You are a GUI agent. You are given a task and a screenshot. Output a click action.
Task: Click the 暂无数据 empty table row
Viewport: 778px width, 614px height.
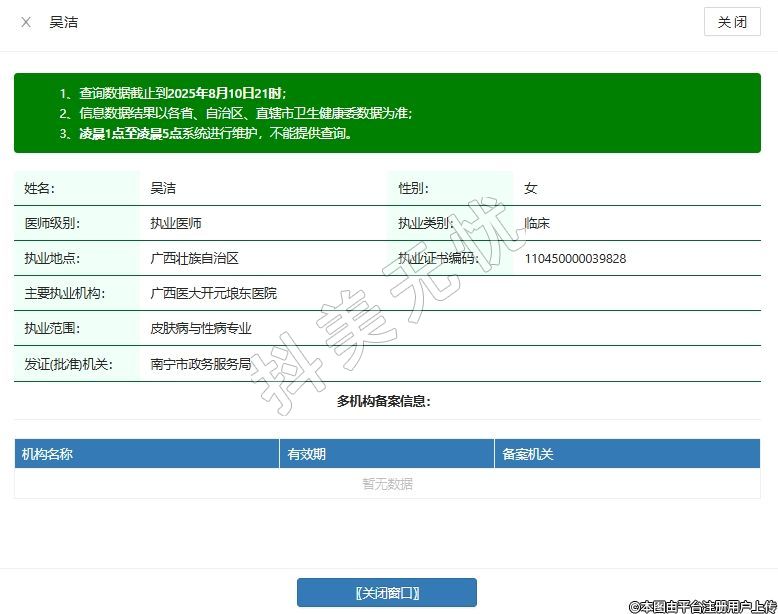[x=387, y=484]
